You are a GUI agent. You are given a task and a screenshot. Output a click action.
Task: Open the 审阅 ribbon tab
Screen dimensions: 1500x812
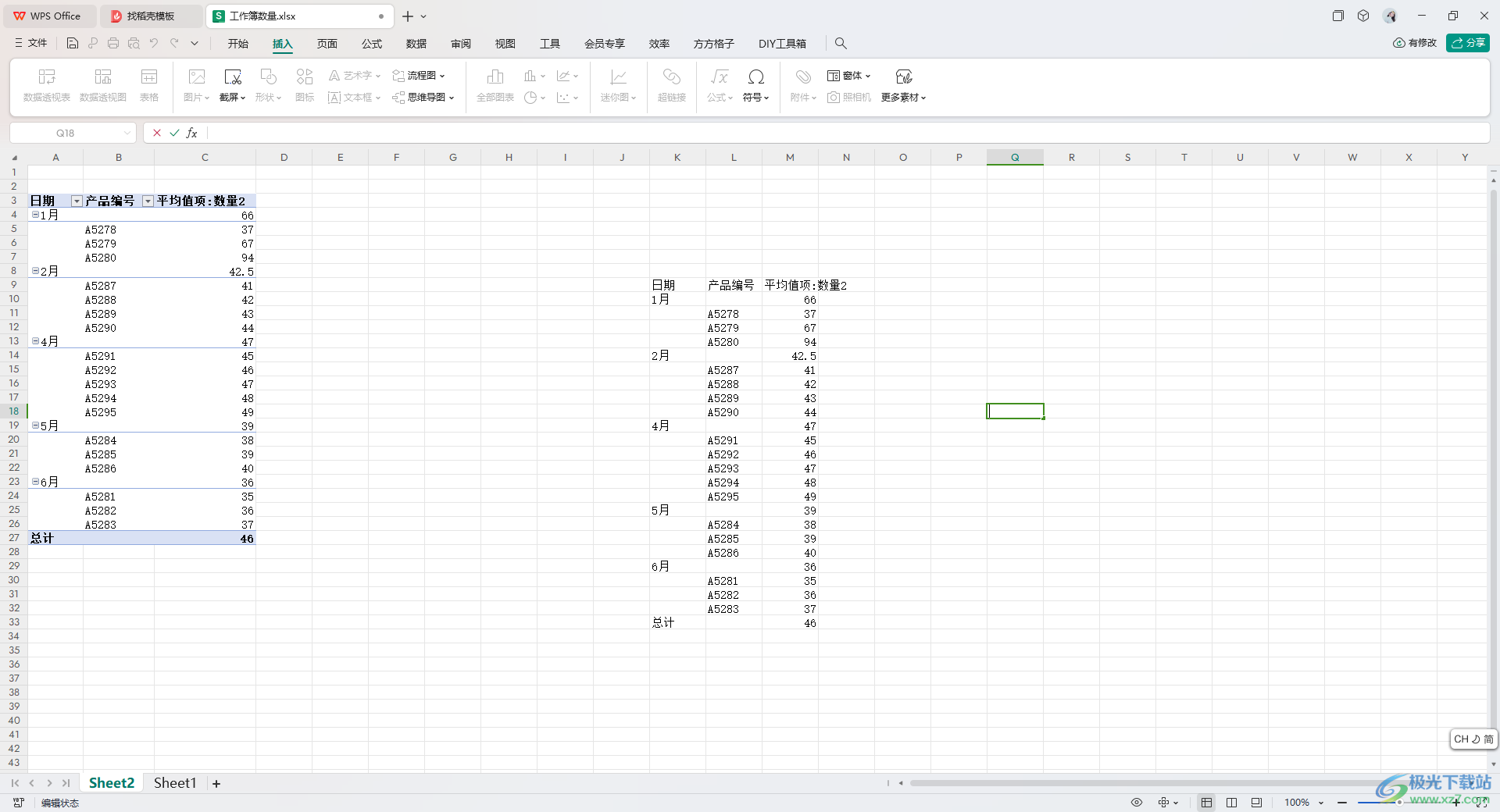coord(461,44)
